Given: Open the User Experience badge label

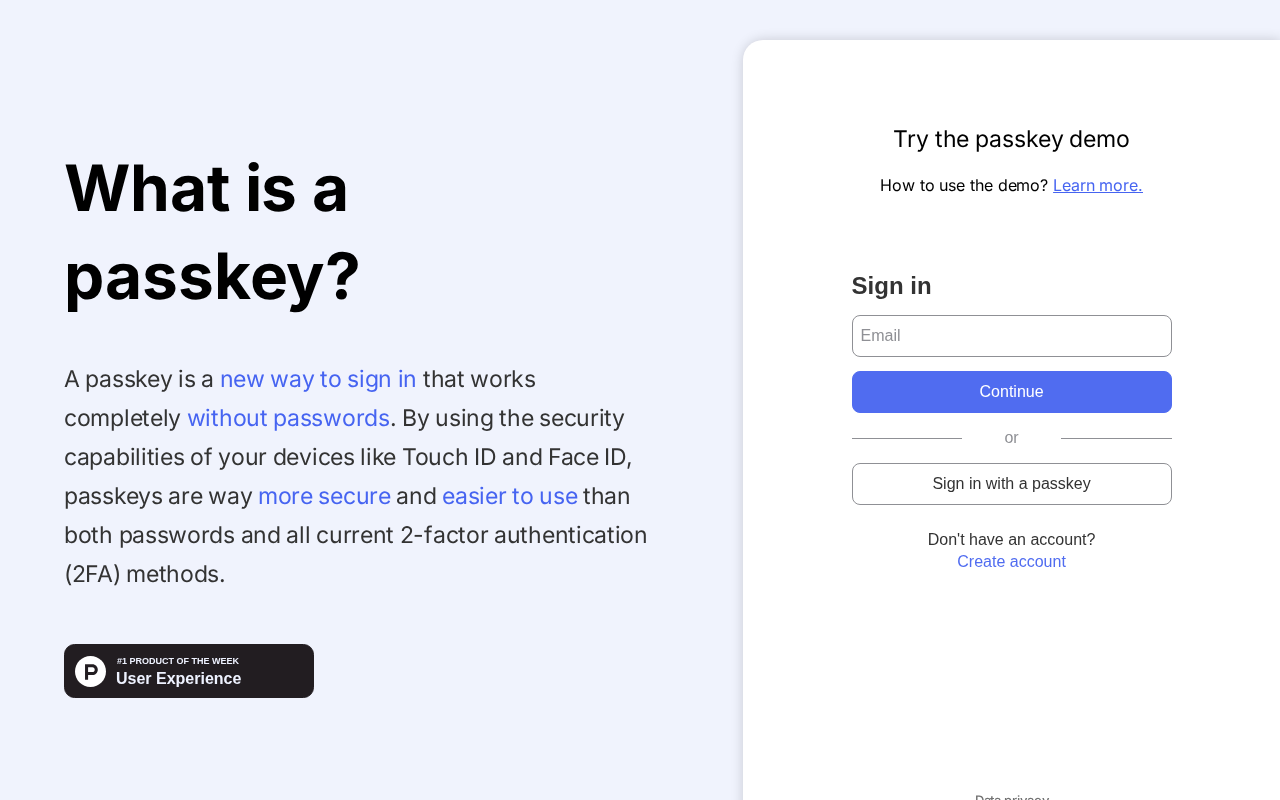Looking at the screenshot, I should tap(179, 679).
